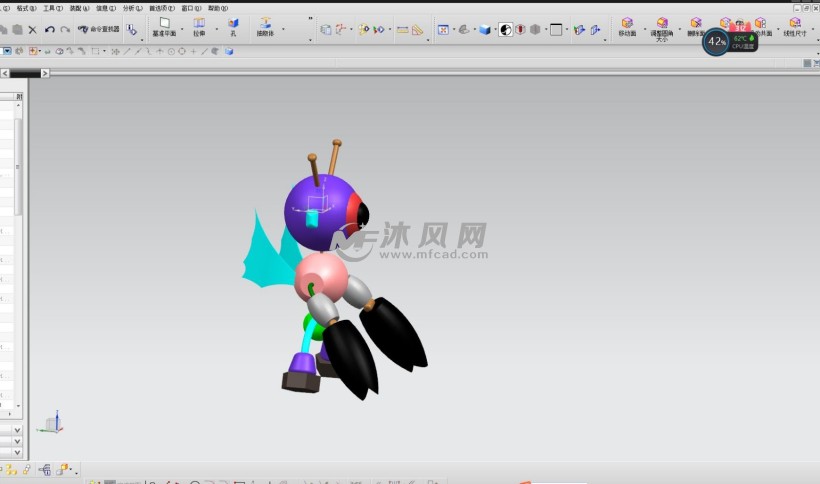Click the edit section icon
This screenshot has width=820, height=484.
(x=595, y=30)
